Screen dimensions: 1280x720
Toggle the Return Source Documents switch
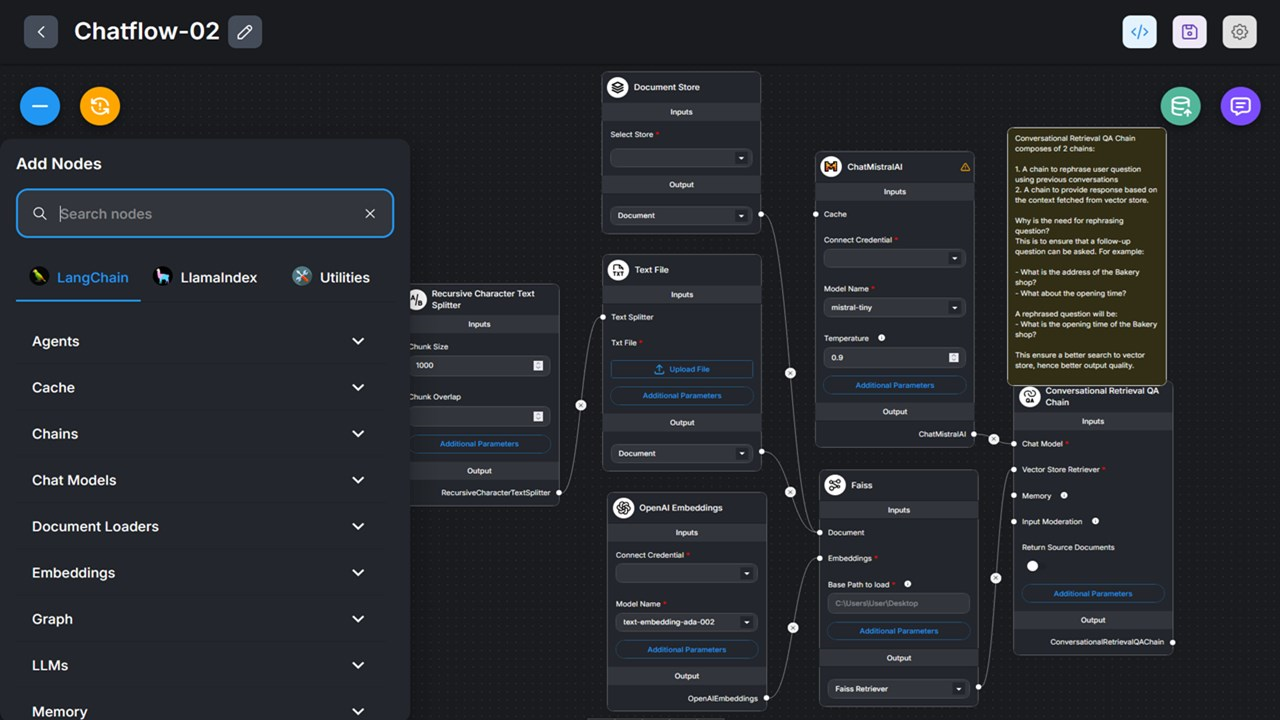(x=1033, y=566)
